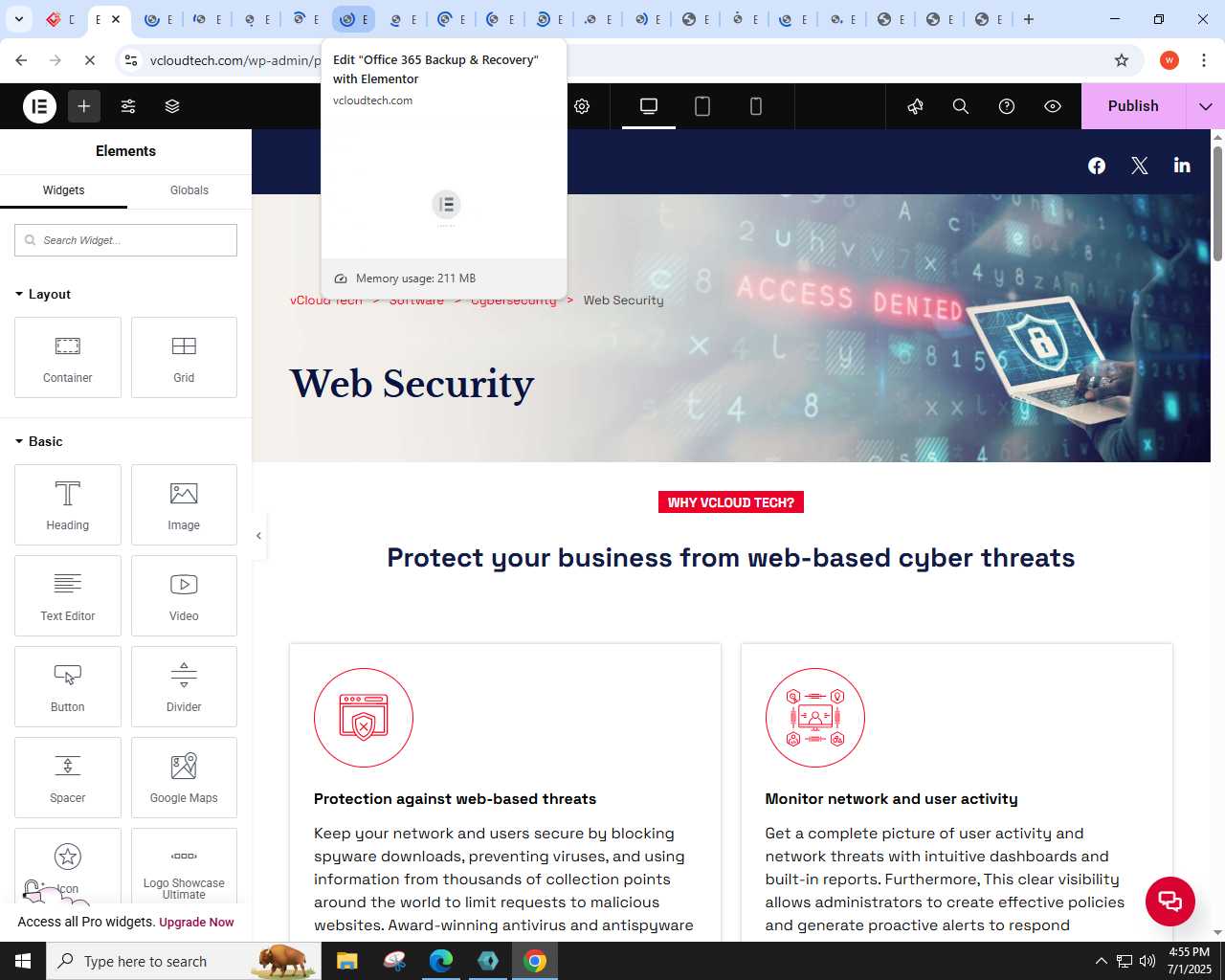Open the volume control in tray
The image size is (1225, 980).
[x=1147, y=961]
